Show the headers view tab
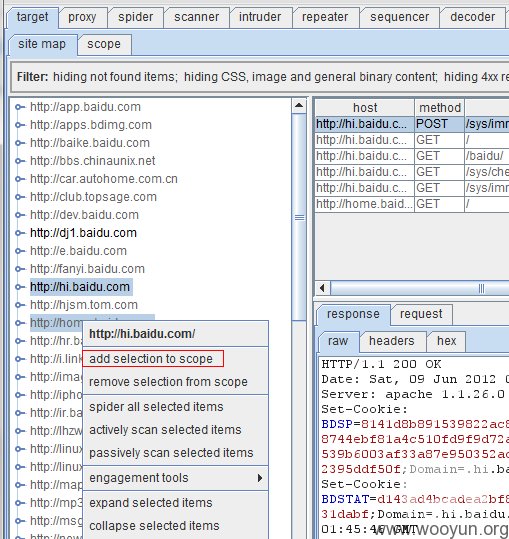This screenshot has width=509, height=539. (392, 341)
